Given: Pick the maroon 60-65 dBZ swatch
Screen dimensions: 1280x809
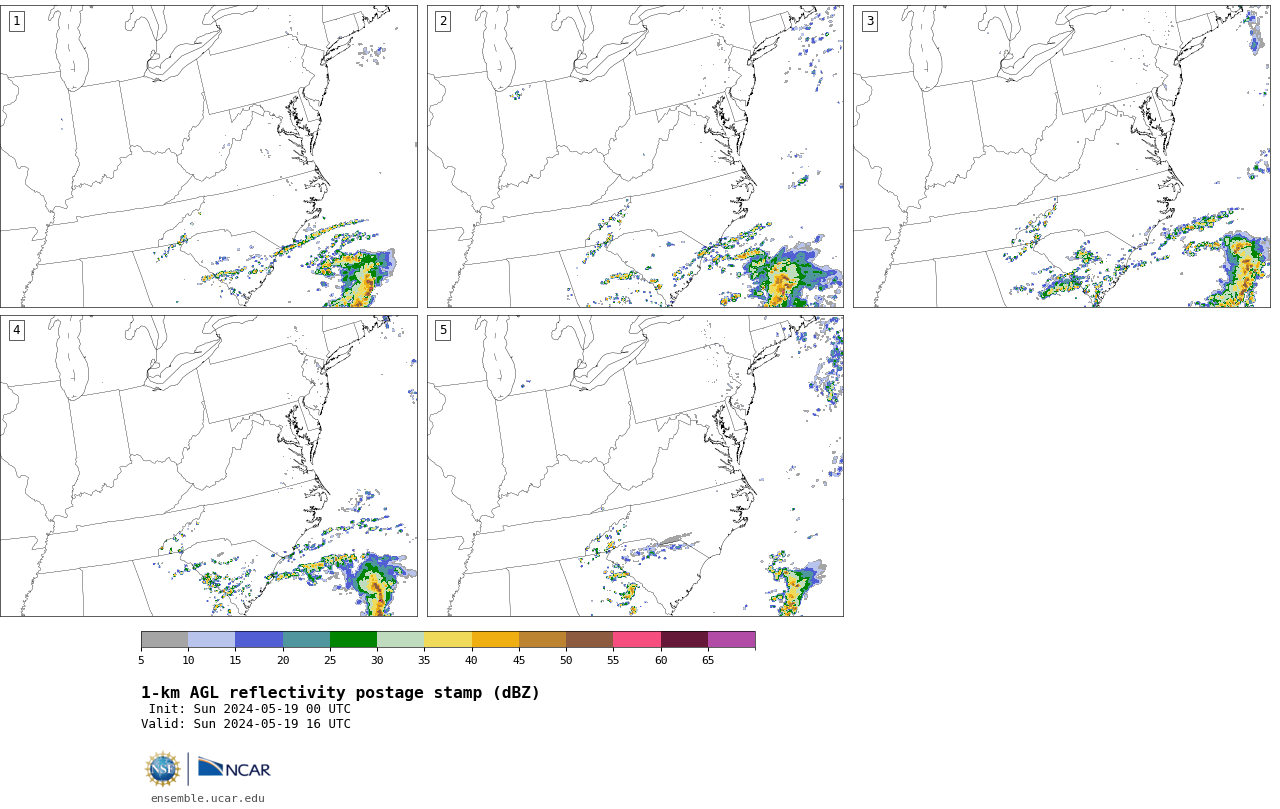Looking at the screenshot, I should click(x=684, y=640).
